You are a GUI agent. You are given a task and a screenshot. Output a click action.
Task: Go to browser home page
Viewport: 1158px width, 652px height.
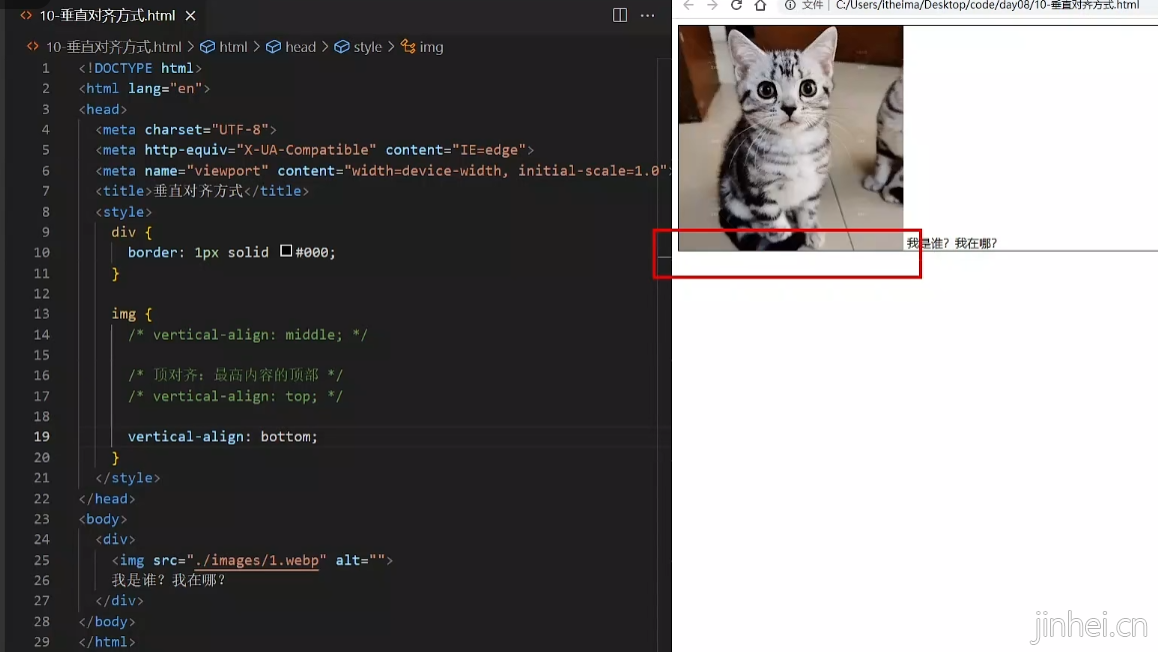coord(760,5)
